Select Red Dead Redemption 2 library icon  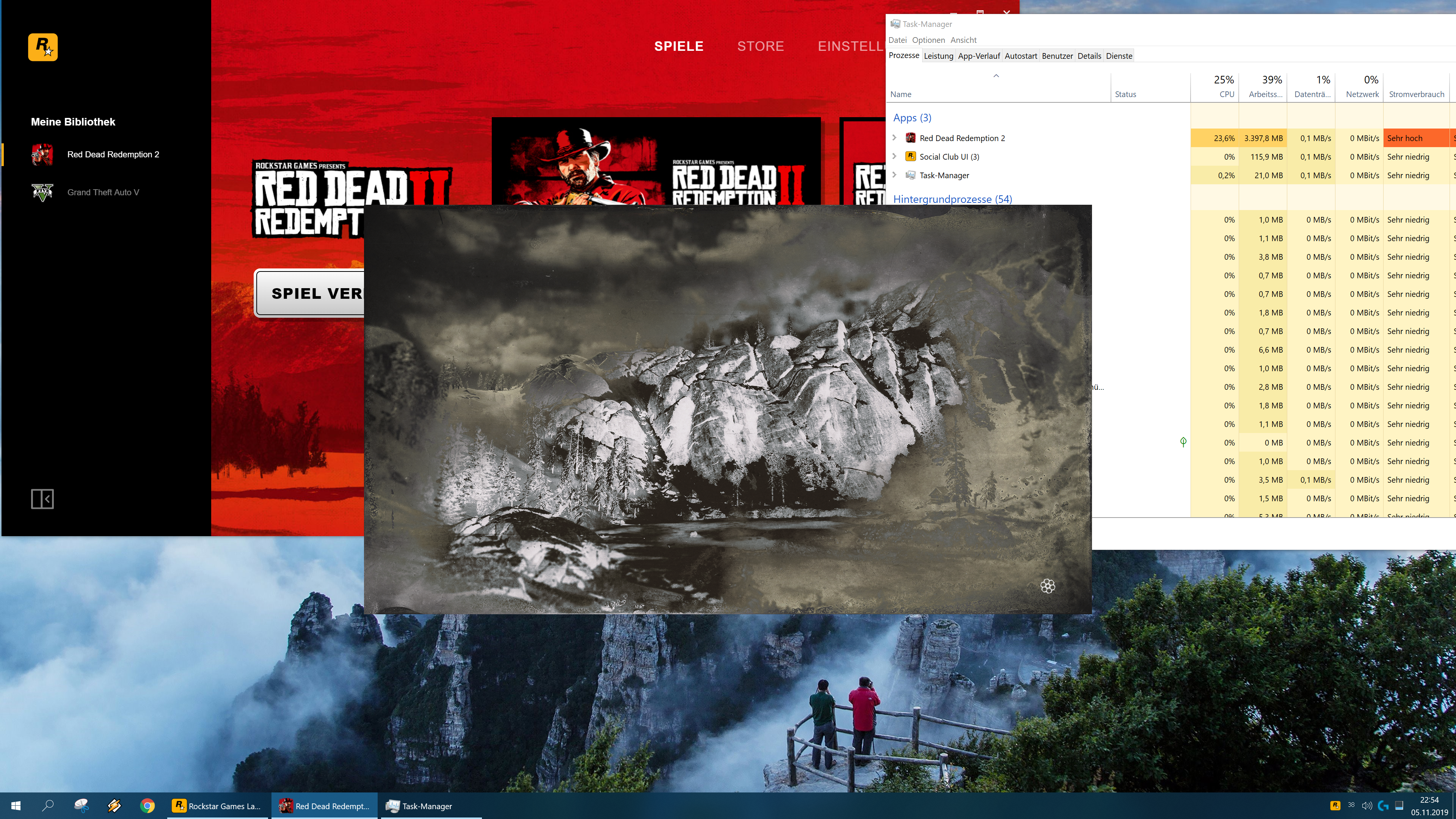coord(42,154)
